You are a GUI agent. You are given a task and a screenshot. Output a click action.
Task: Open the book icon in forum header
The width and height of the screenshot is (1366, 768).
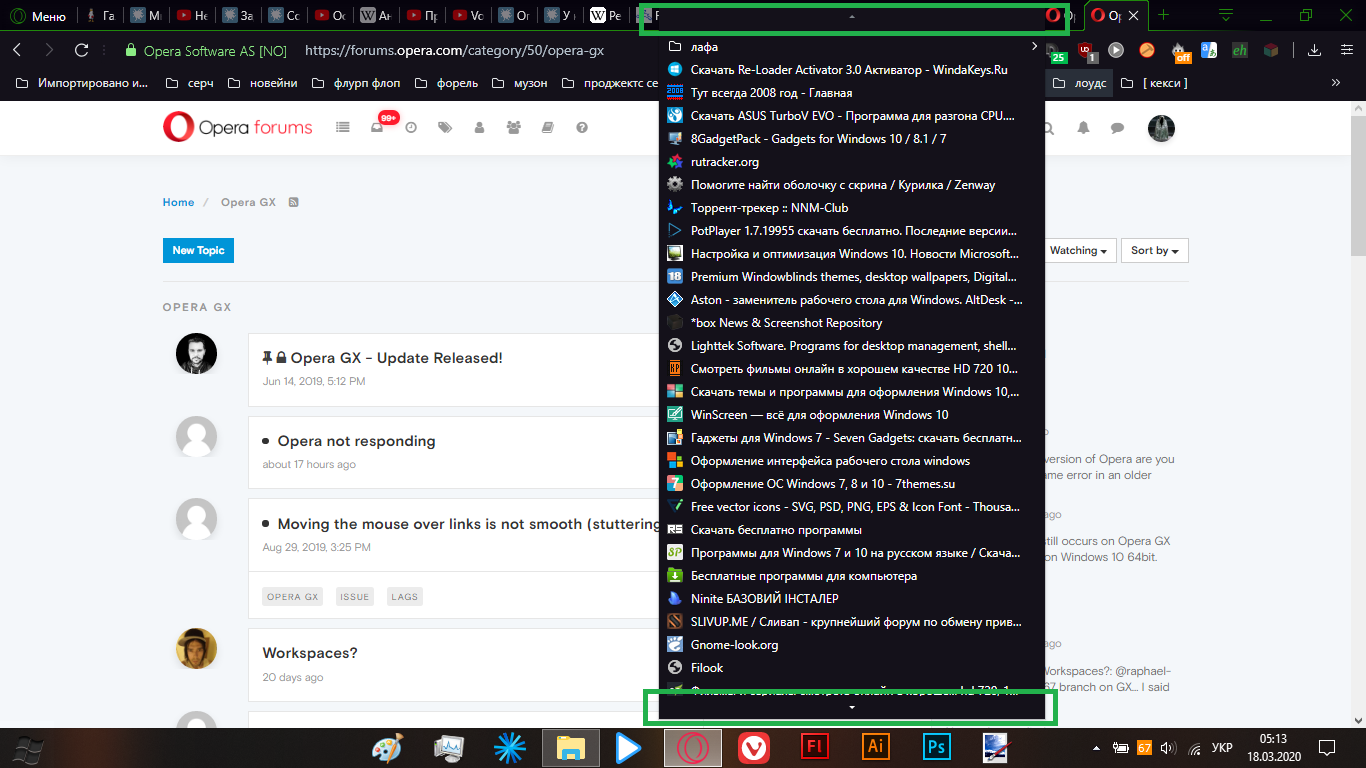[x=547, y=128]
